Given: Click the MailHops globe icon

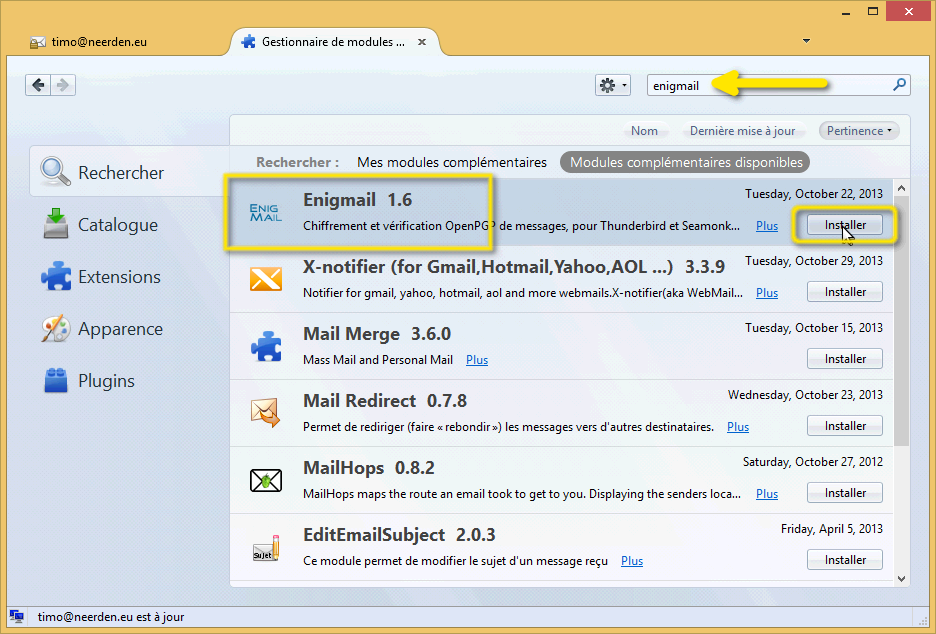Looking at the screenshot, I should coord(266,479).
